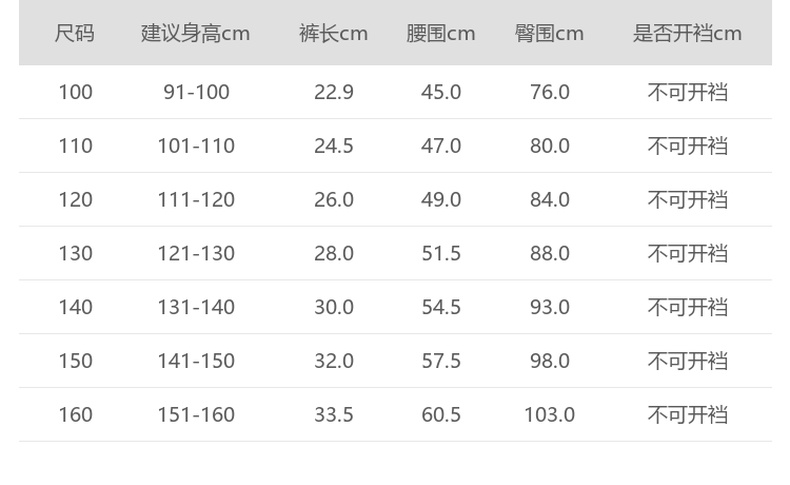Click the 建议身高cm column header
Viewport: 790px width, 485px height.
click(195, 34)
